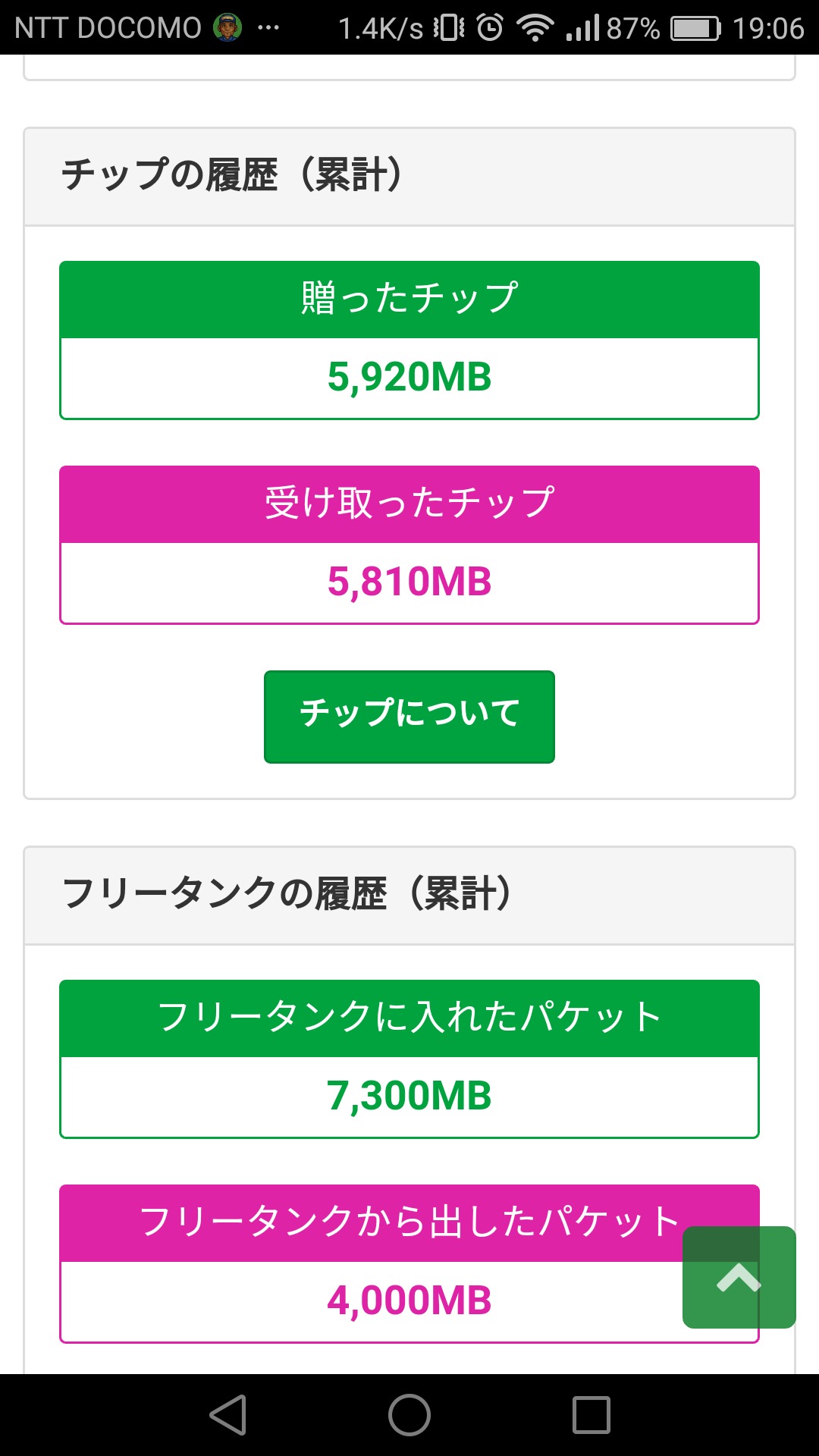Tap the 受け取ったチップ pink header
819x1456 pixels.
pos(409,504)
